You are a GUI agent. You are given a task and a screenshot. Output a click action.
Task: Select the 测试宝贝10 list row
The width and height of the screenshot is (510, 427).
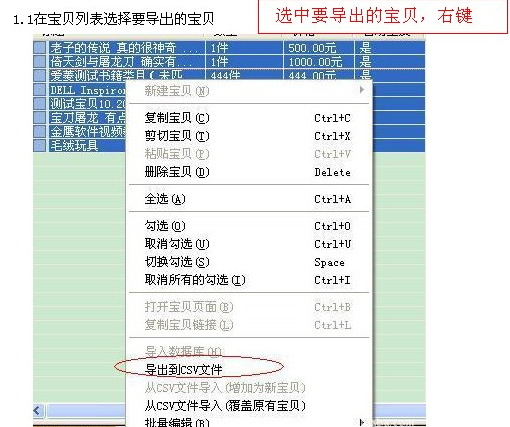[x=80, y=104]
